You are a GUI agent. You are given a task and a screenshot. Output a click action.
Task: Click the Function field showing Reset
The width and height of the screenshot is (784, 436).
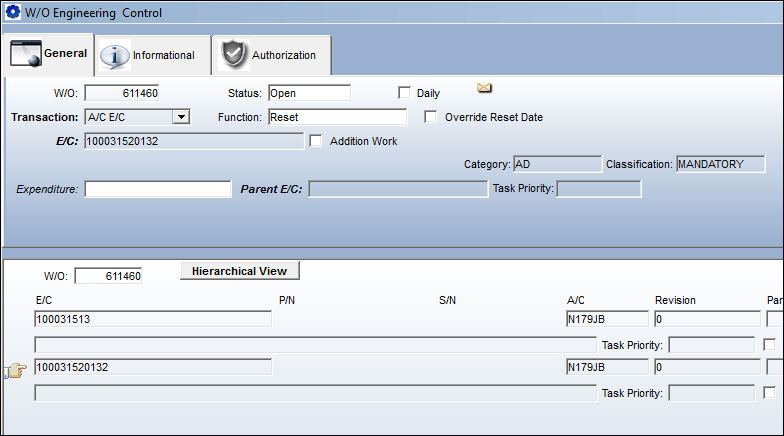point(338,117)
